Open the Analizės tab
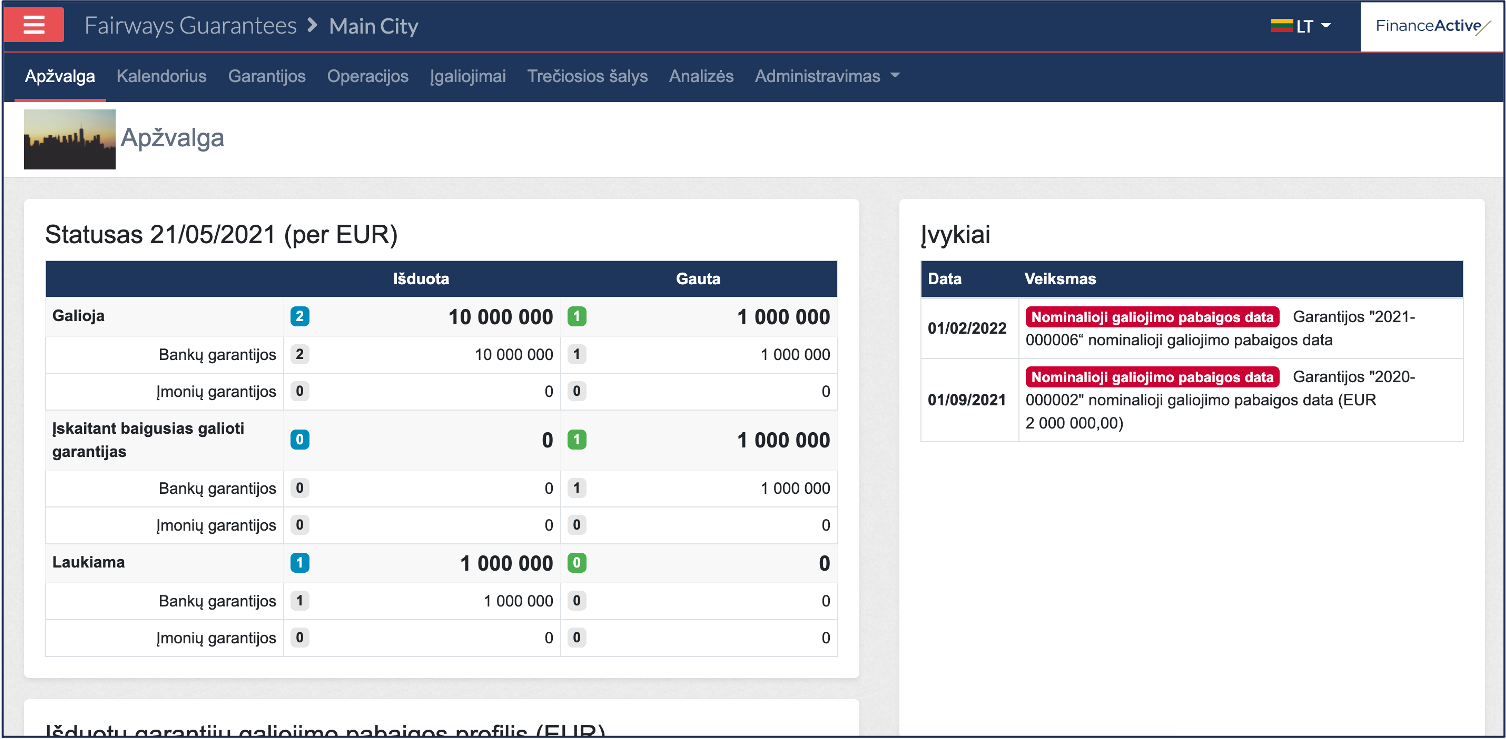The image size is (1506, 739). point(701,76)
